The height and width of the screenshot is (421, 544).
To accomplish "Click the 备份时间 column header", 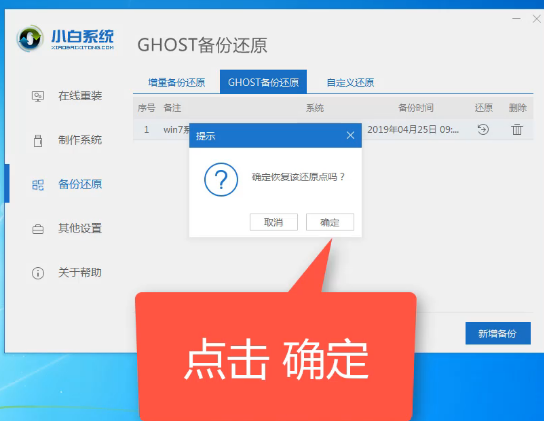I will [x=416, y=108].
